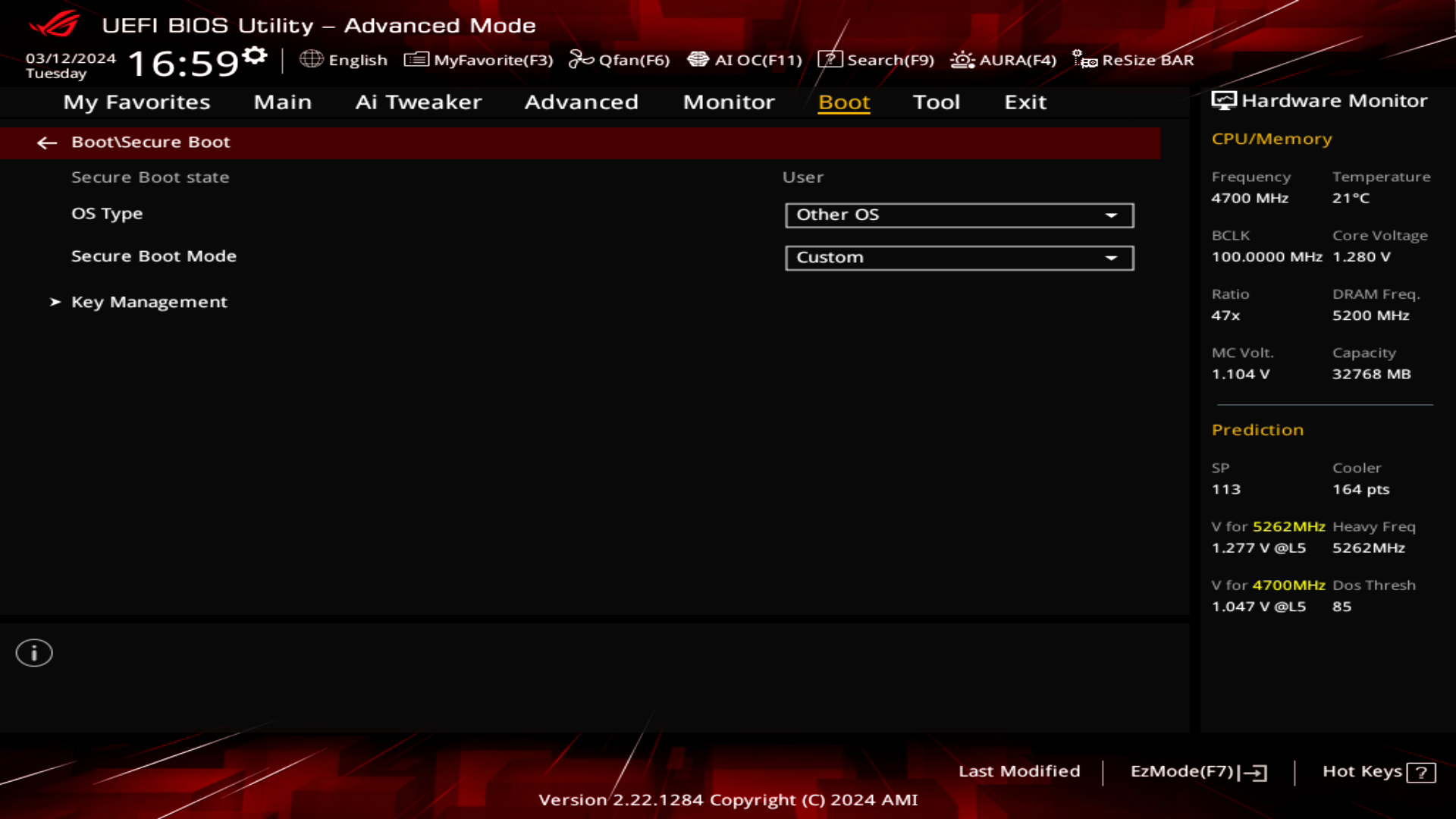Open AURA lighting settings
Image resolution: width=1456 pixels, height=819 pixels.
(1000, 60)
